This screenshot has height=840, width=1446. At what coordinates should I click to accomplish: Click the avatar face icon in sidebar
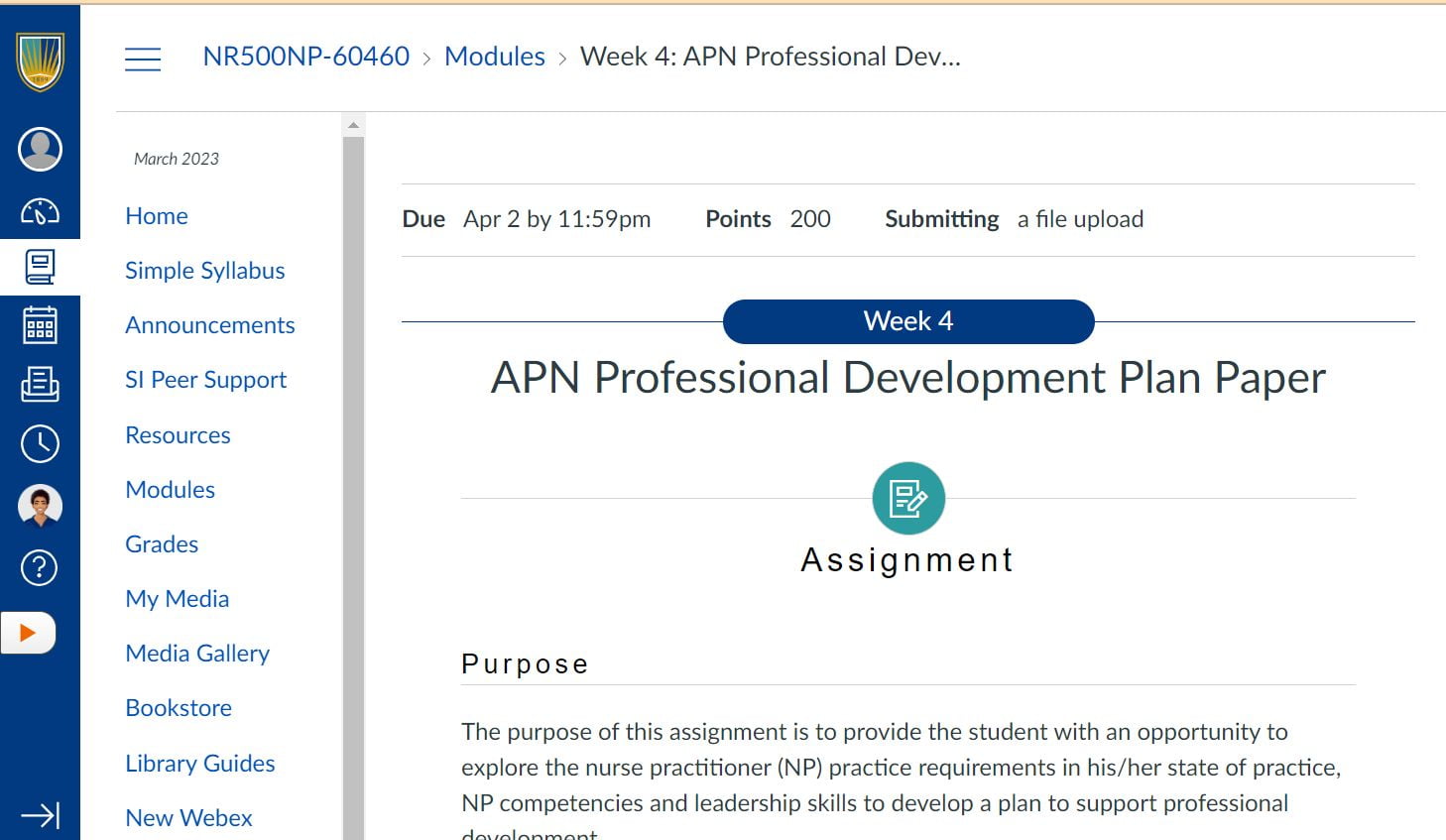pos(40,506)
